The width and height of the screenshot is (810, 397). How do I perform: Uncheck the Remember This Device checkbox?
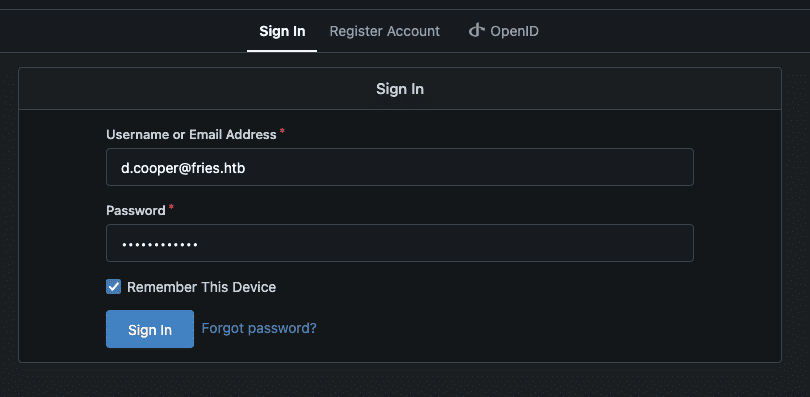pyautogui.click(x=113, y=287)
